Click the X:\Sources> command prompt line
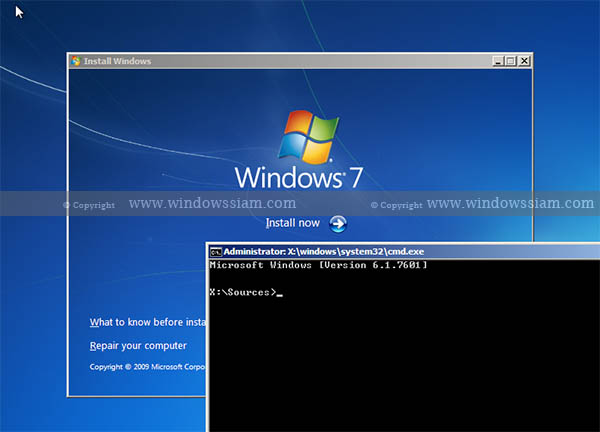Image resolution: width=600 pixels, height=432 pixels. point(246,292)
